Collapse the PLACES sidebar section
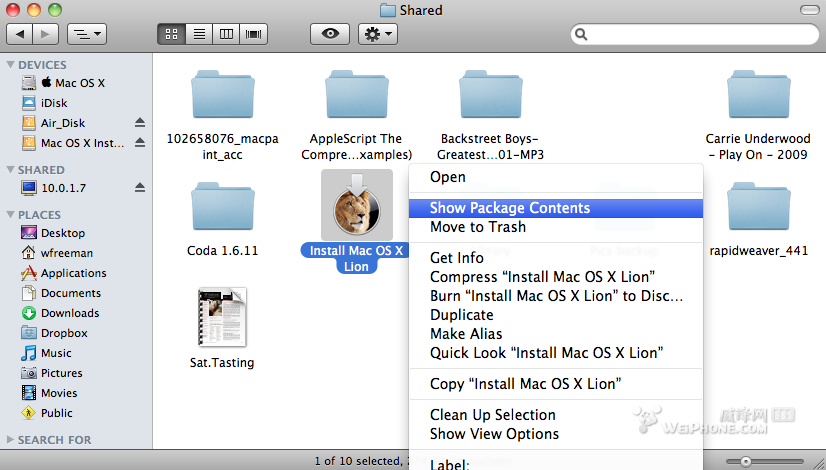This screenshot has width=826, height=470. point(10,214)
